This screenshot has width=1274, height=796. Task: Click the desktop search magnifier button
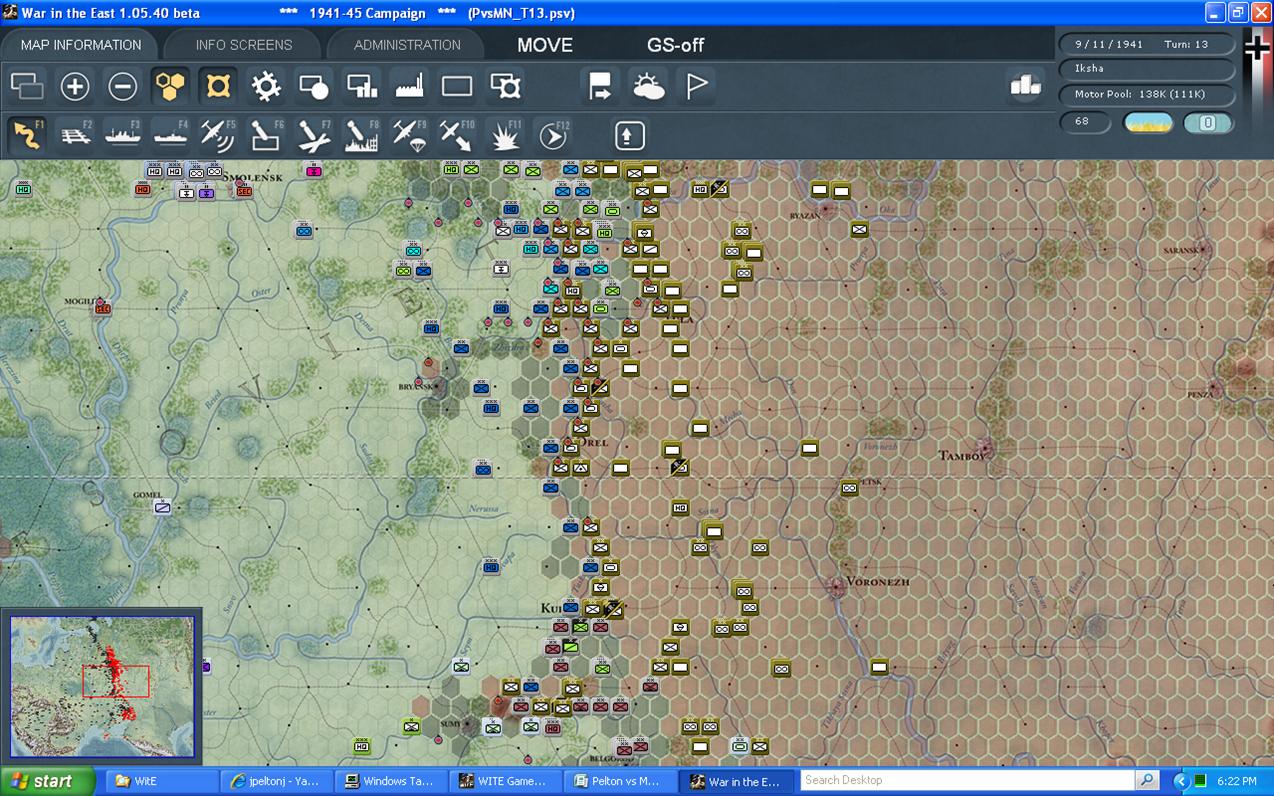pyautogui.click(x=1147, y=780)
